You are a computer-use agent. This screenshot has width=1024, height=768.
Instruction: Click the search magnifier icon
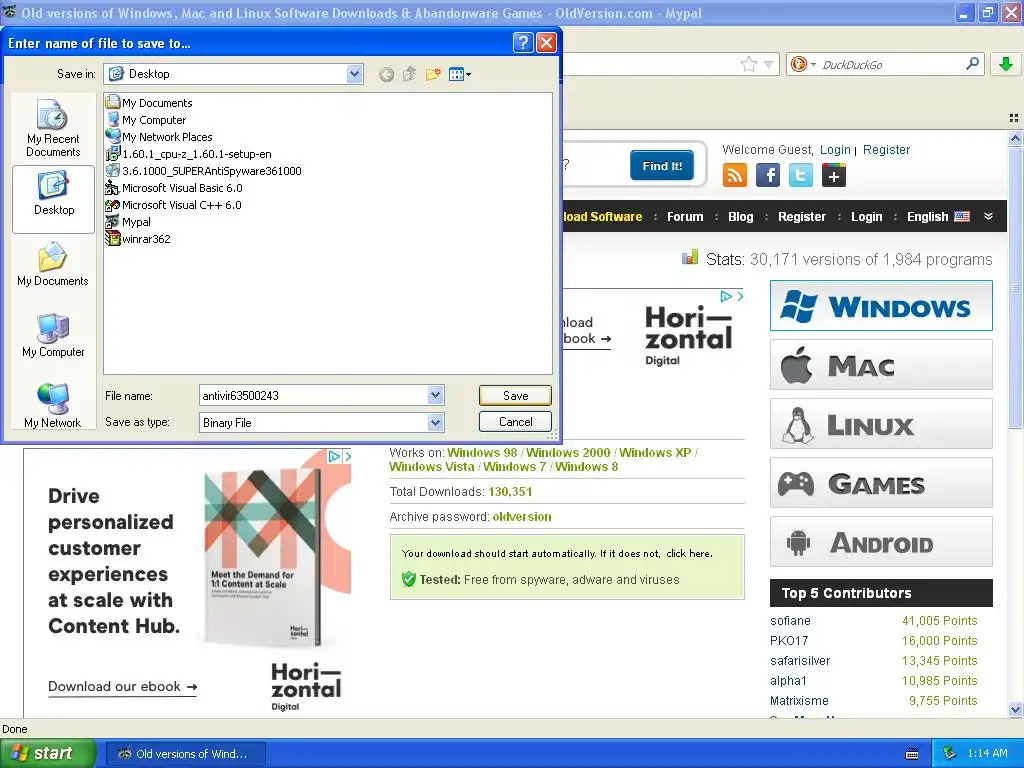click(972, 63)
